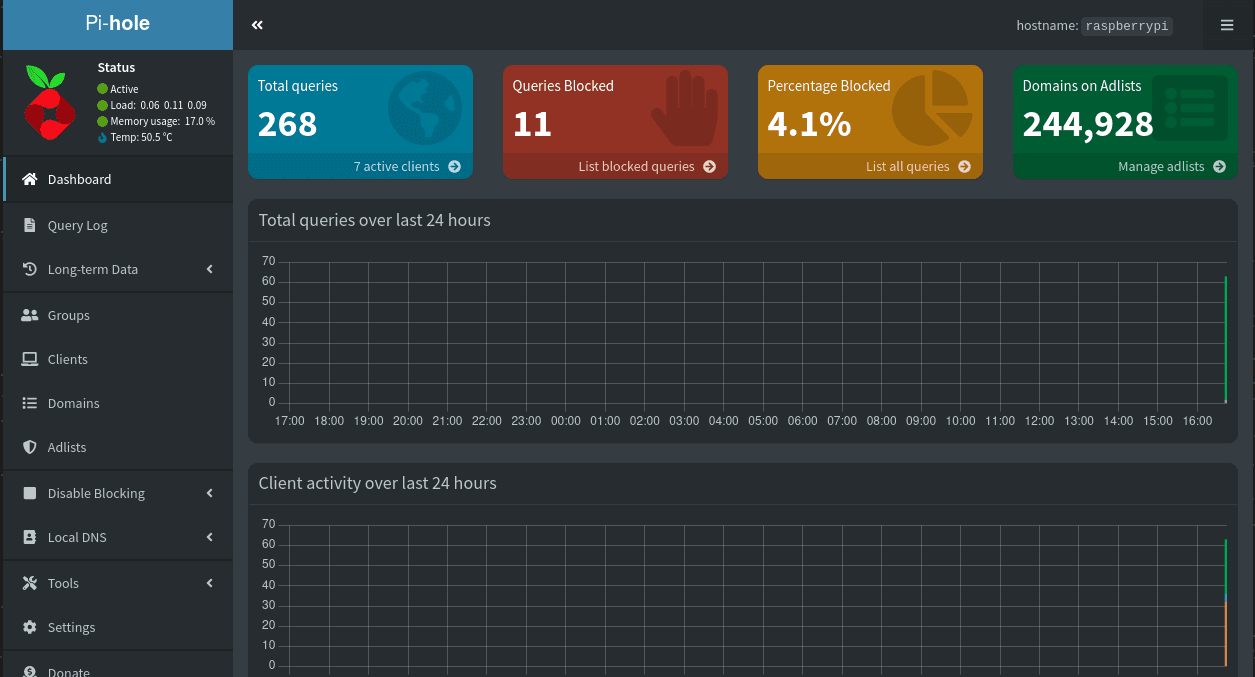Screen dimensions: 1255x677
Task: Expand the Tools submenu chevron
Action: point(210,583)
